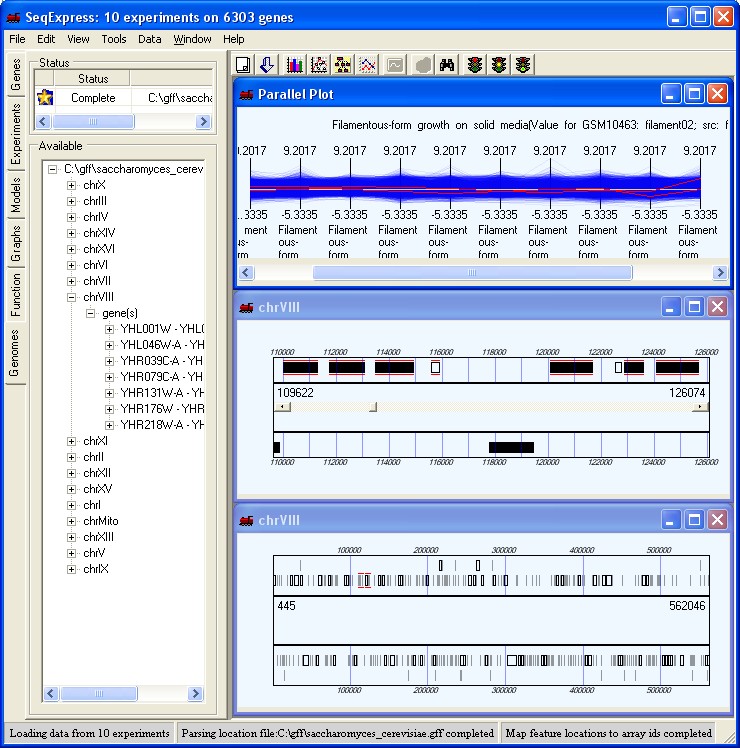
Task: Click the chrVIII position slider thumb
Action: (373, 407)
